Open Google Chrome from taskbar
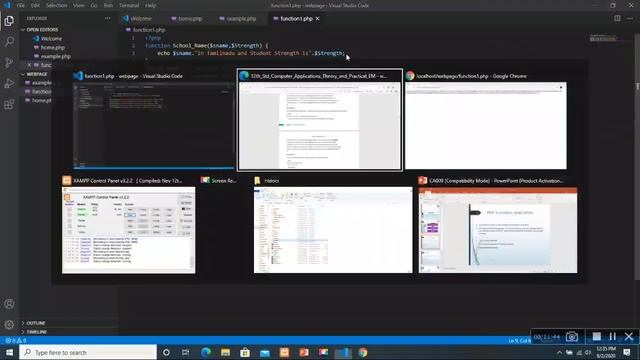Screen dimensions: 640x360 pyautogui.click(x=363, y=352)
